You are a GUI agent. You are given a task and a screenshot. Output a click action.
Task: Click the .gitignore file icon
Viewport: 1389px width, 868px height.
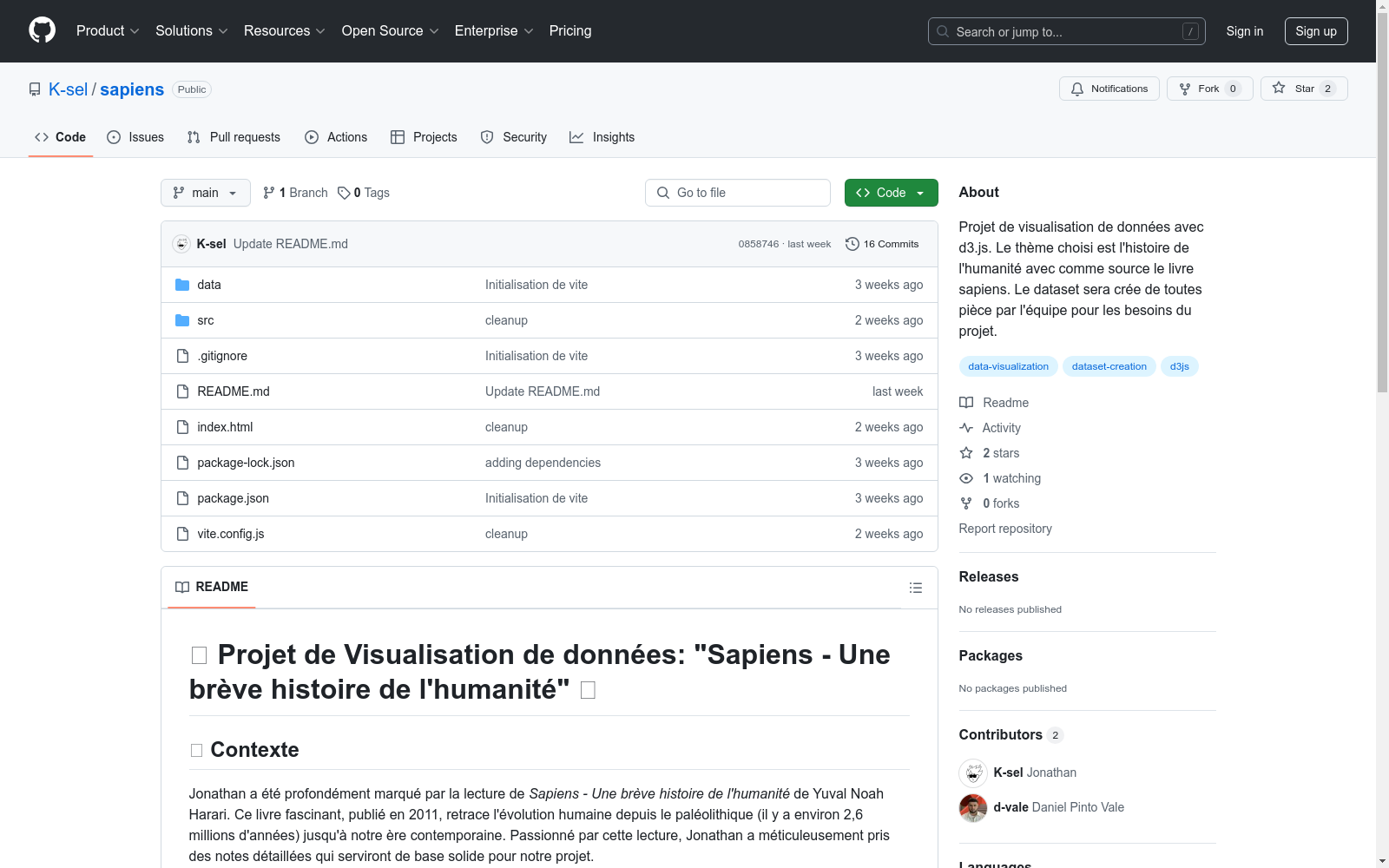click(x=182, y=356)
